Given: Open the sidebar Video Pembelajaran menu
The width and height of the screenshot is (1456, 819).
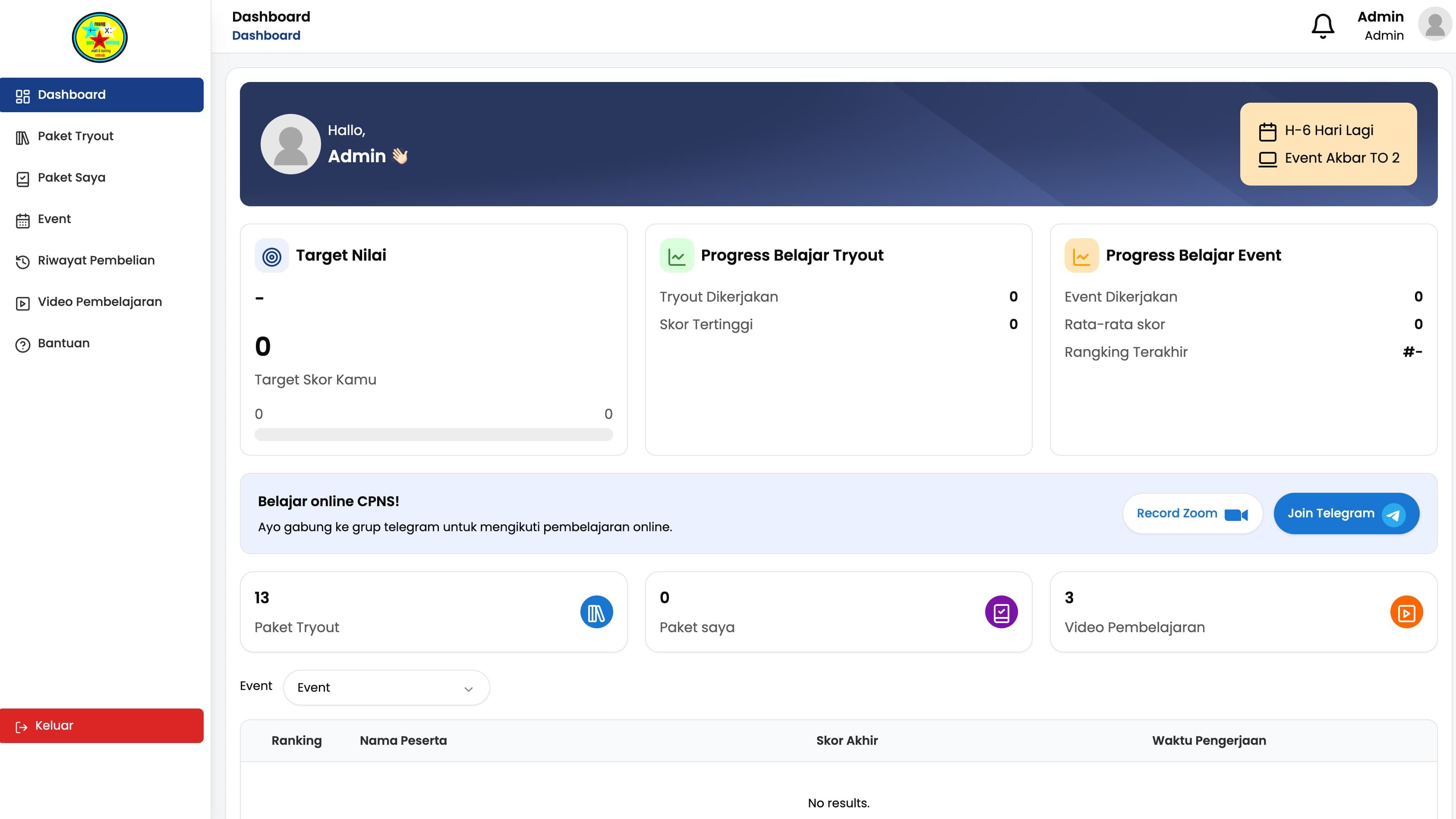Looking at the screenshot, I should 102,302.
